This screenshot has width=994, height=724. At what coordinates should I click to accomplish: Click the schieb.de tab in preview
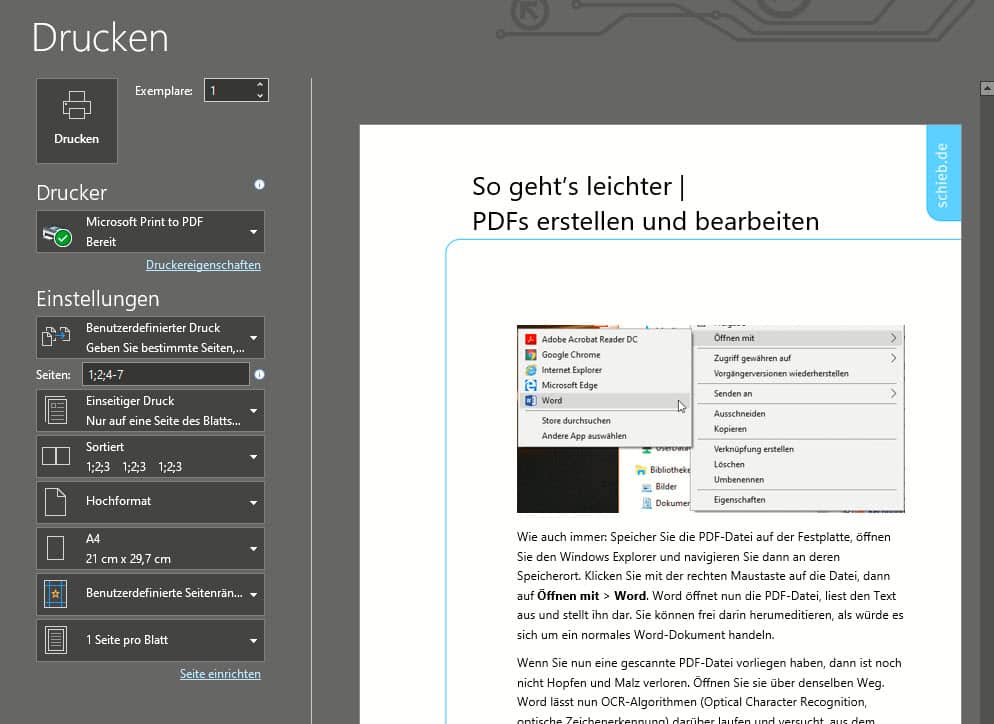[x=943, y=173]
